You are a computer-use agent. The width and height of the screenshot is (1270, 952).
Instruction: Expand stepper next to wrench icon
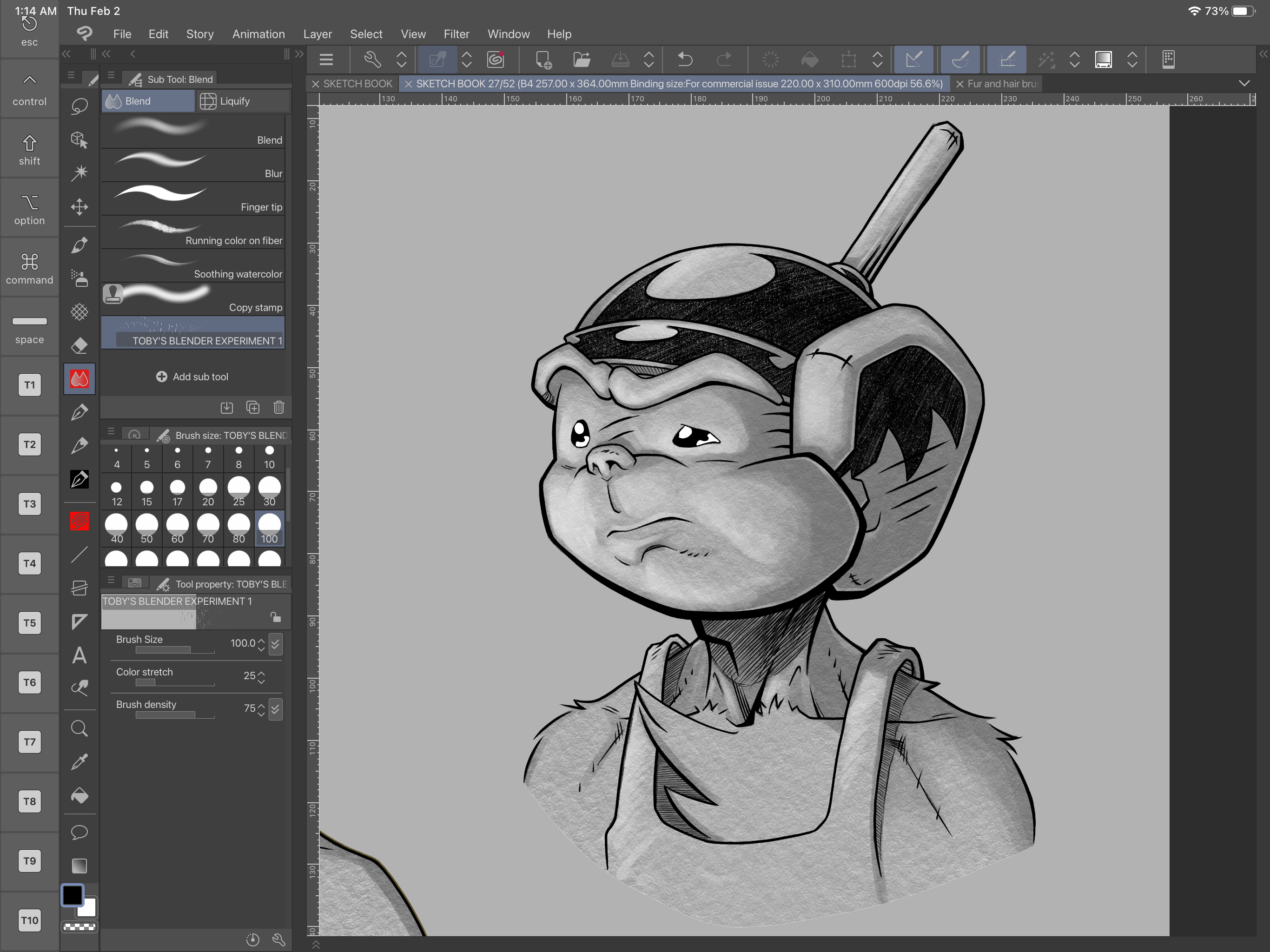[401, 59]
